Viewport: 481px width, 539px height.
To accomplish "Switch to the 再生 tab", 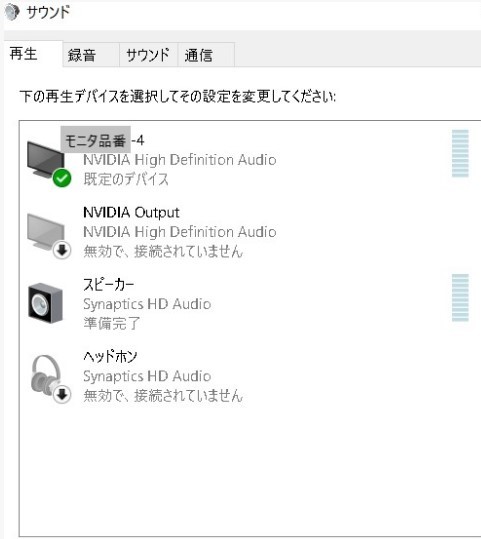I will click(x=33, y=54).
